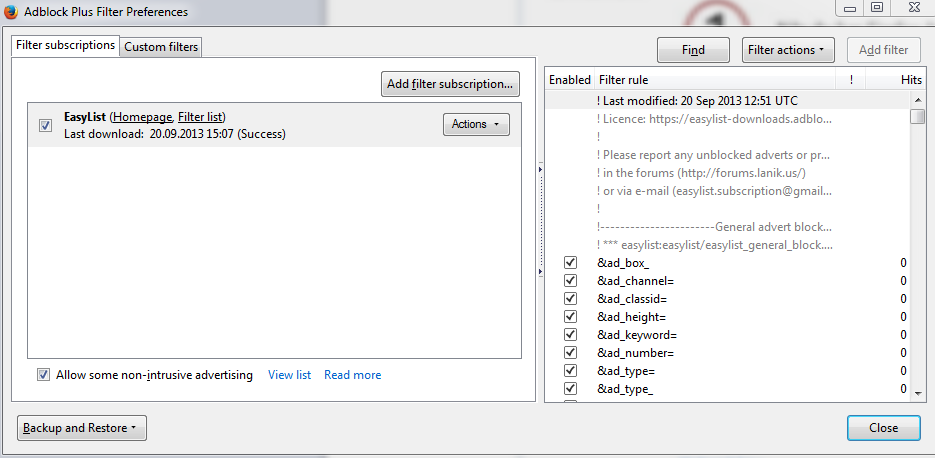Select the 'General advert block' separator row
The height and width of the screenshot is (458, 935).
(727, 227)
